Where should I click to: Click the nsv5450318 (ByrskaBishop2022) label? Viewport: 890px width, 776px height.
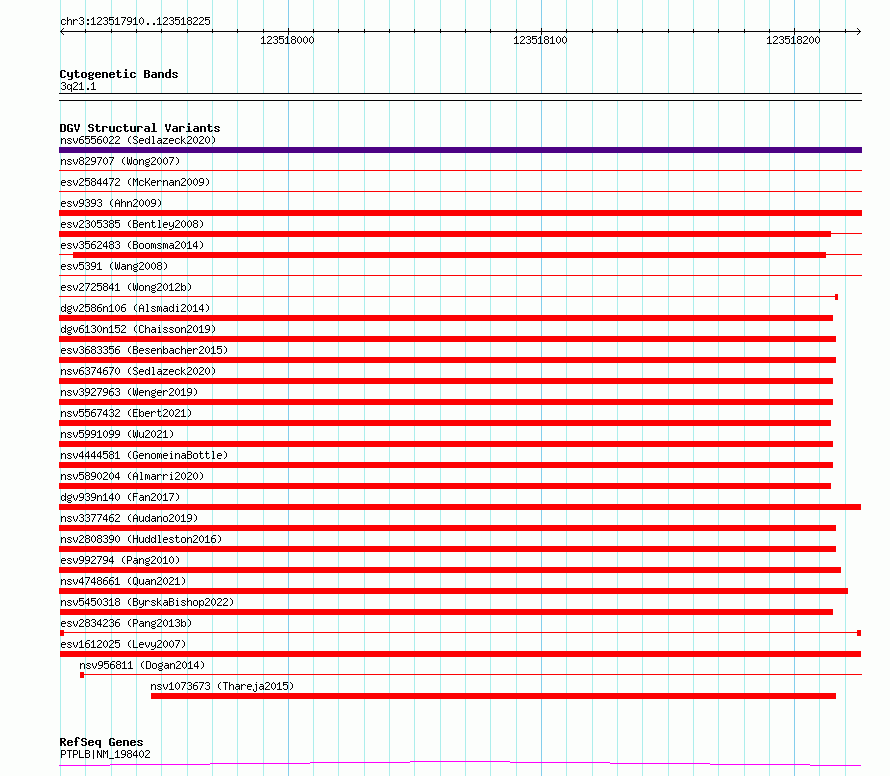click(x=147, y=602)
